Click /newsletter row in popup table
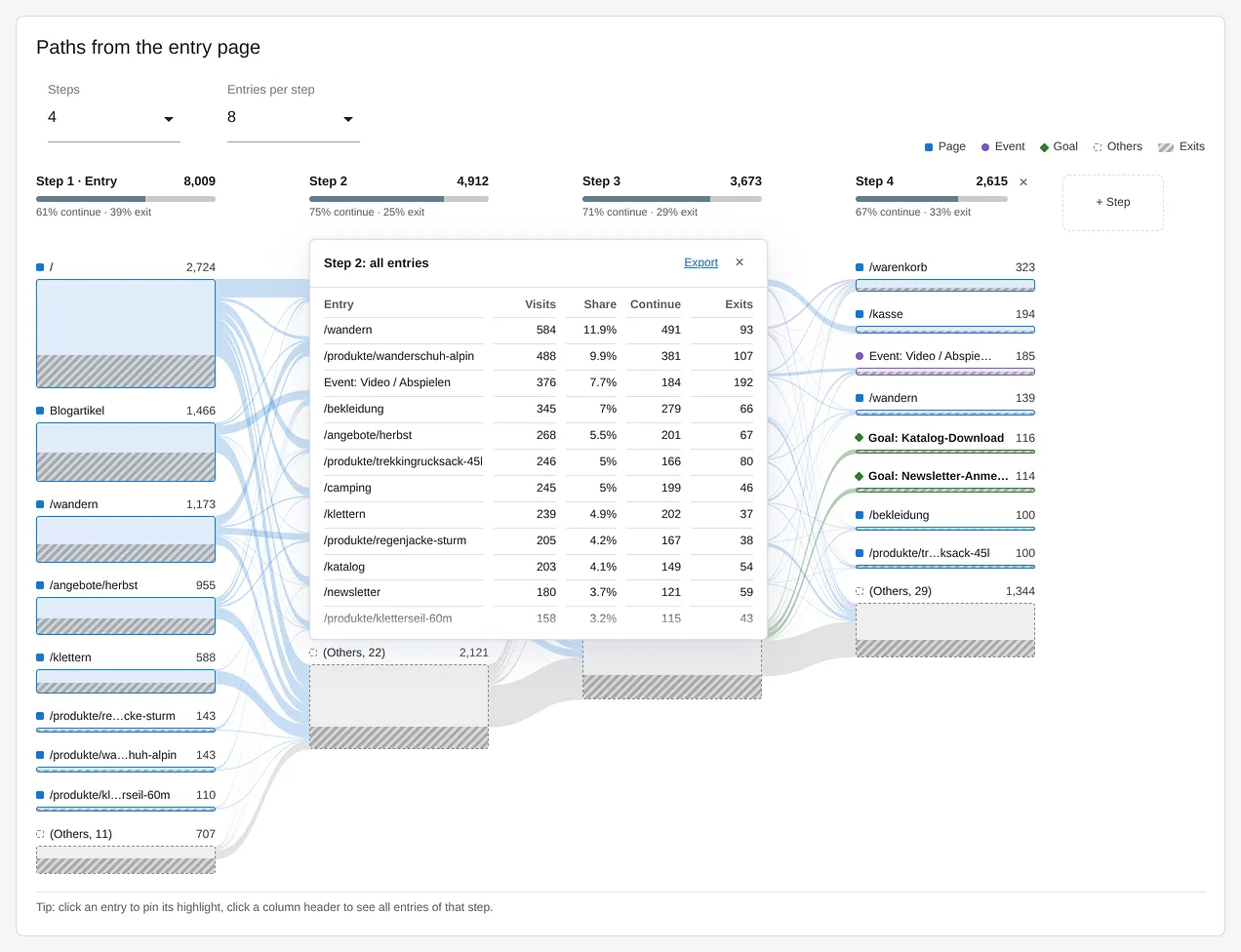The height and width of the screenshot is (952, 1241). [539, 592]
